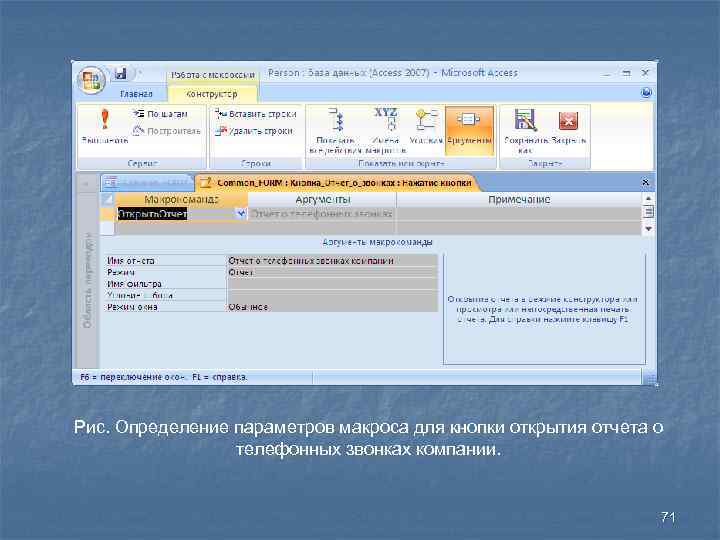The width and height of the screenshot is (720, 540).
Task: Click the status bar F6 hint text
Action: [163, 377]
